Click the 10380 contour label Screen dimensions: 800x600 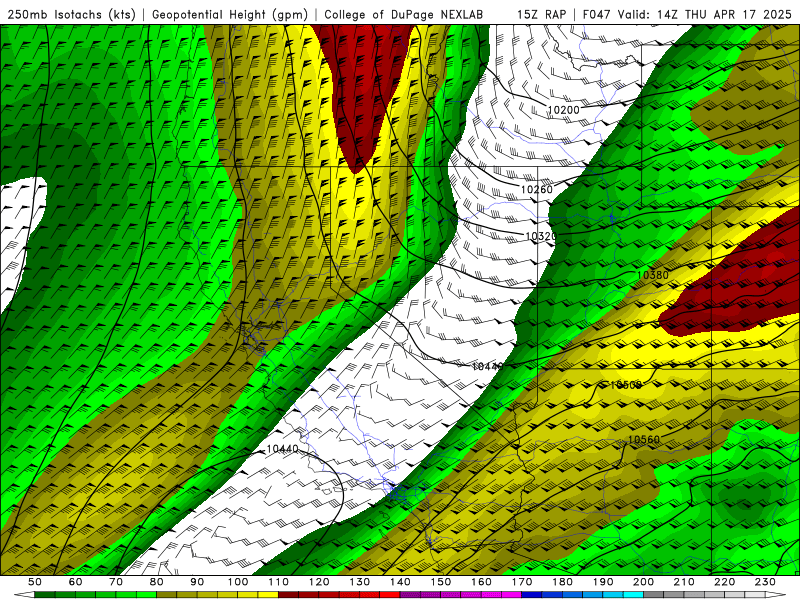pos(653,275)
